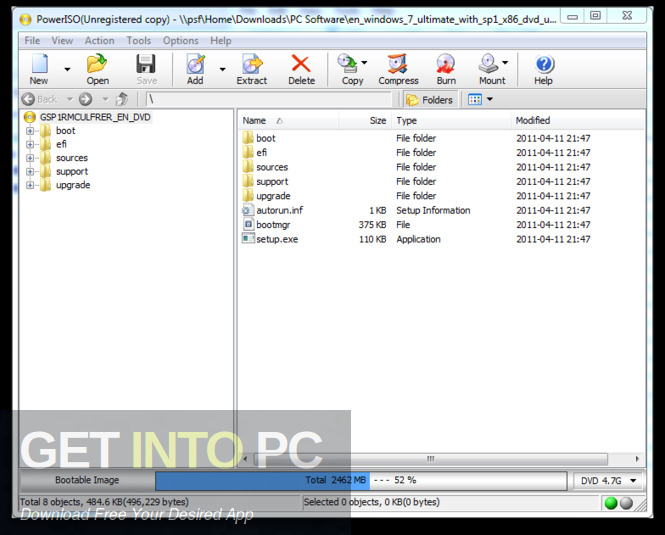Toggle the Folders pane button
The image size is (665, 535).
(430, 100)
